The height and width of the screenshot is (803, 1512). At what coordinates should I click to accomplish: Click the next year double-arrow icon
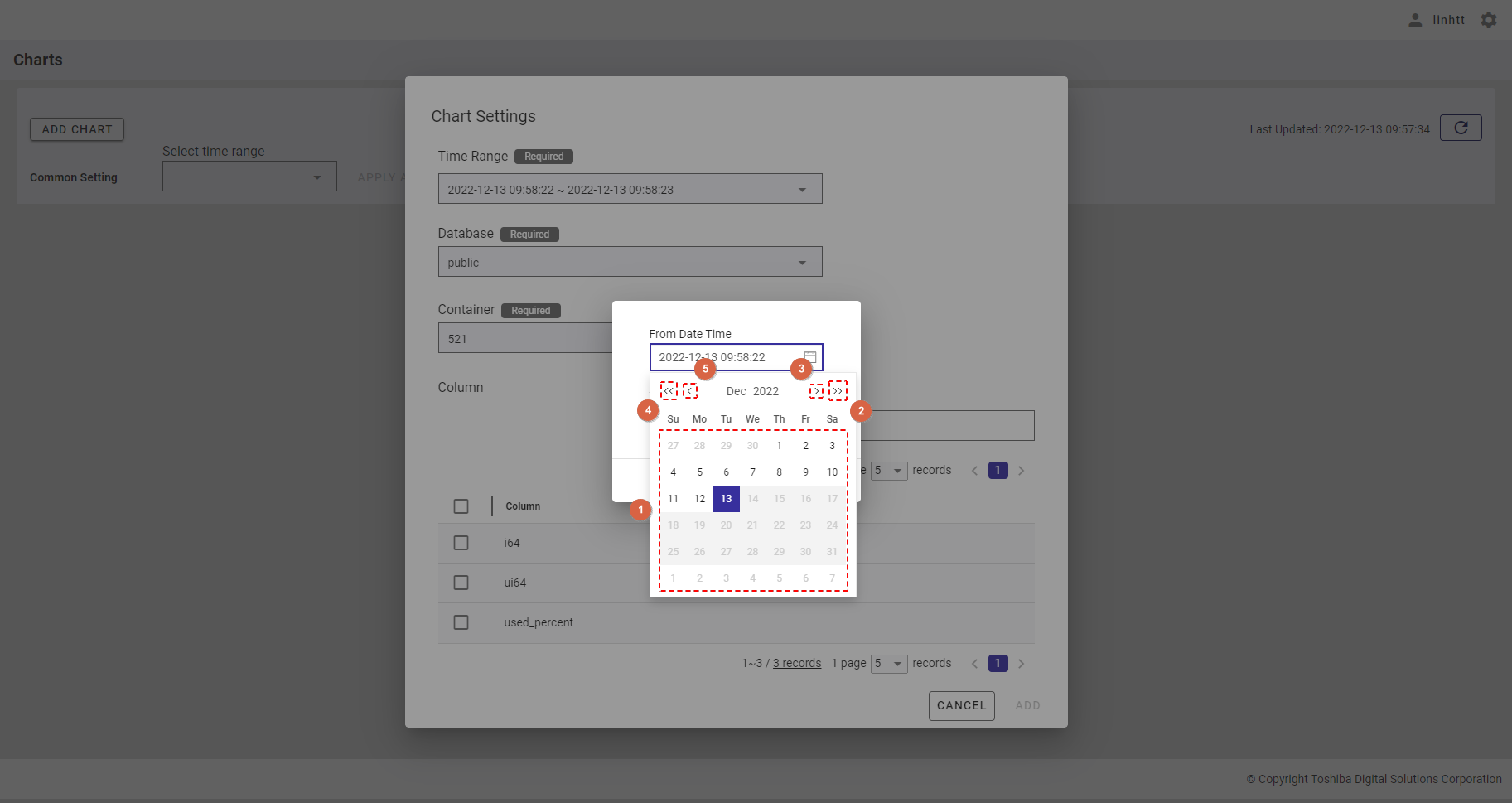pyautogui.click(x=838, y=391)
